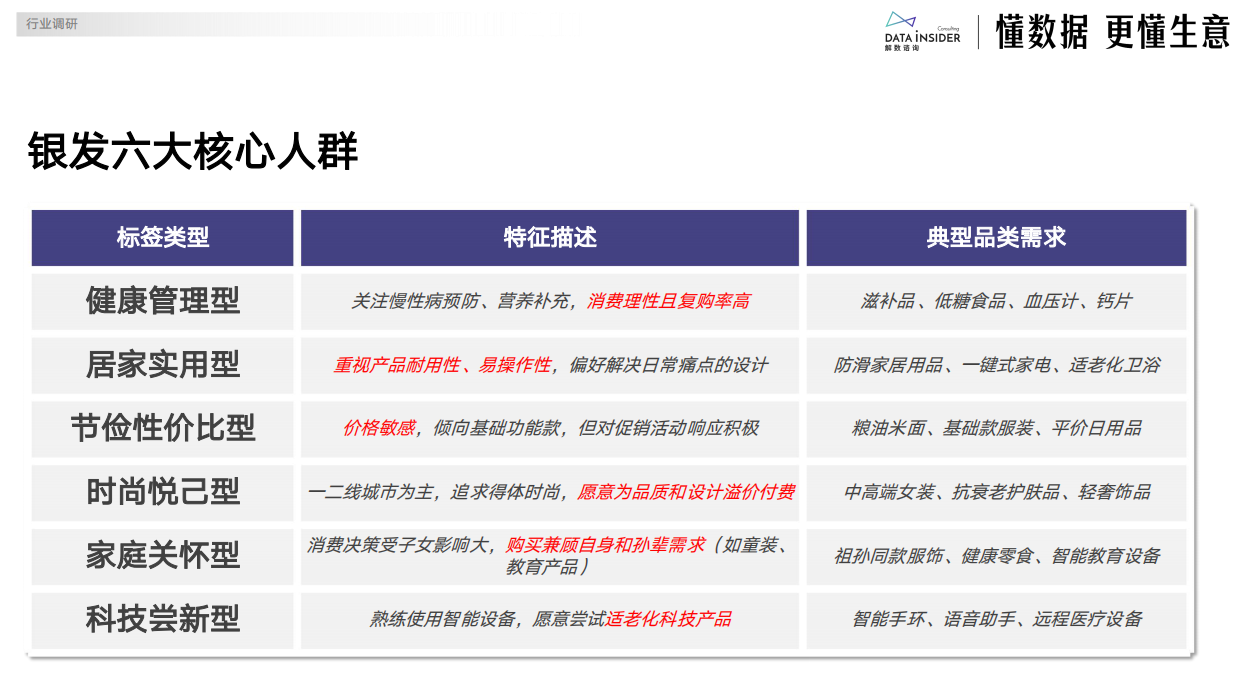Select the 家庭关怀型 label cell

[x=162, y=556]
